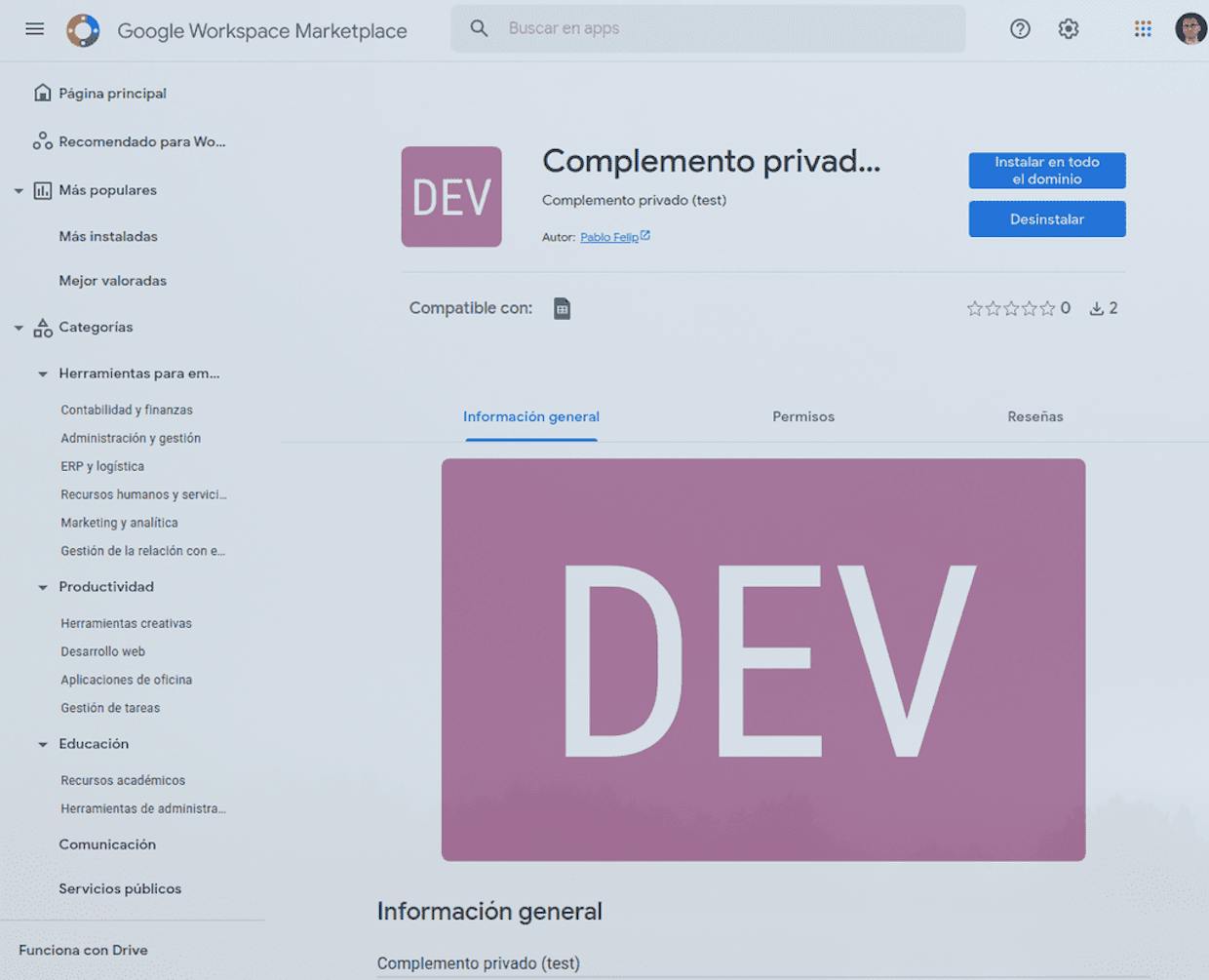The height and width of the screenshot is (980, 1209).
Task: Click the download count icon
Action: click(x=1097, y=308)
